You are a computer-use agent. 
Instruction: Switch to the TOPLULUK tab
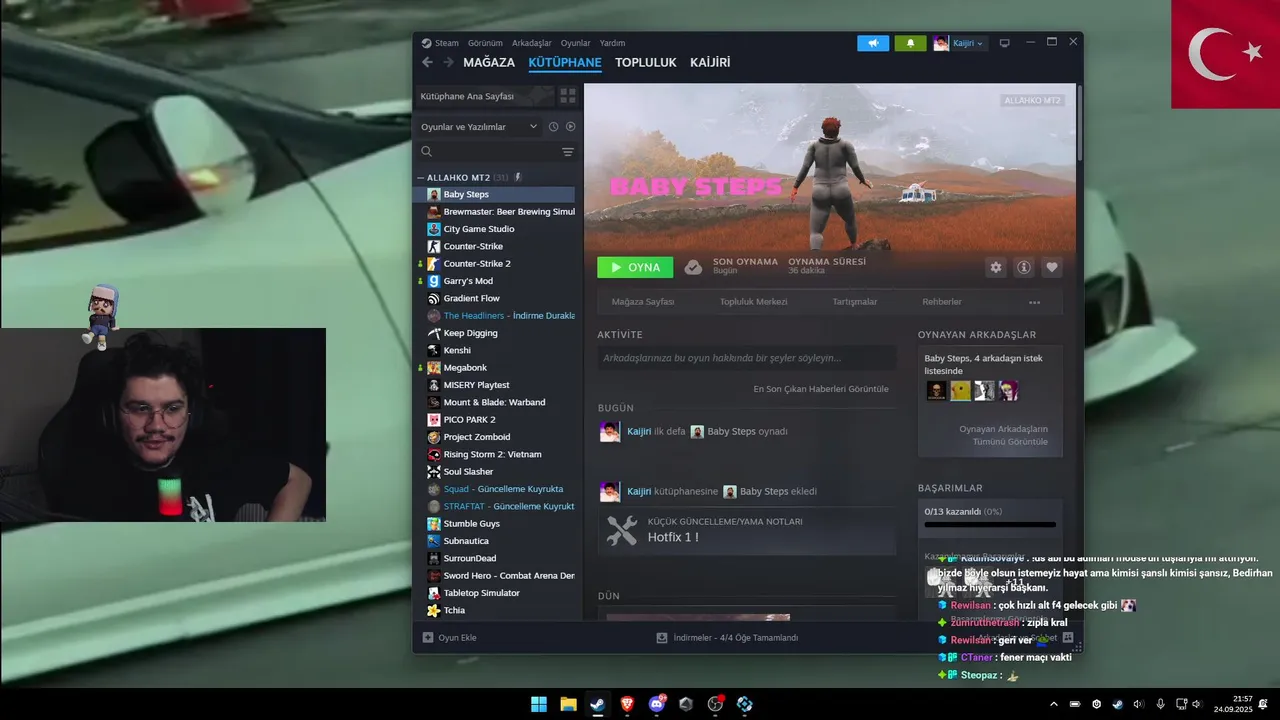(646, 62)
